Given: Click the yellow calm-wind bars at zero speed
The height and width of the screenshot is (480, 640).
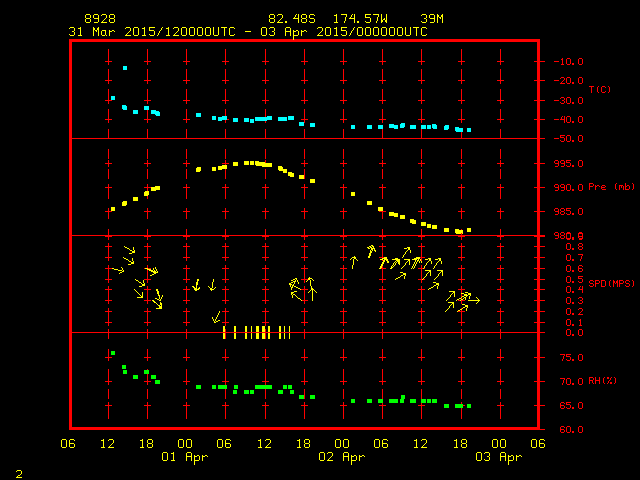Looking at the screenshot, I should coord(256,332).
